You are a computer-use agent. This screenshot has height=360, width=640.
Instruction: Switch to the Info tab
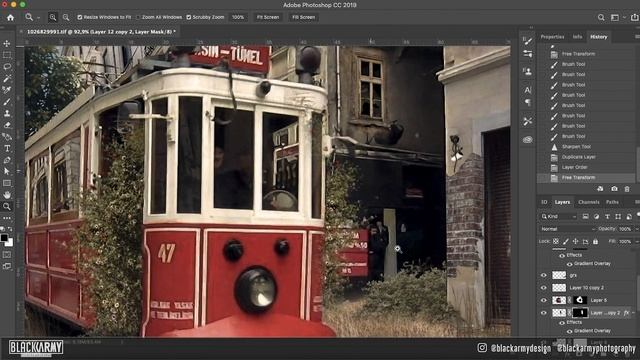coord(577,37)
